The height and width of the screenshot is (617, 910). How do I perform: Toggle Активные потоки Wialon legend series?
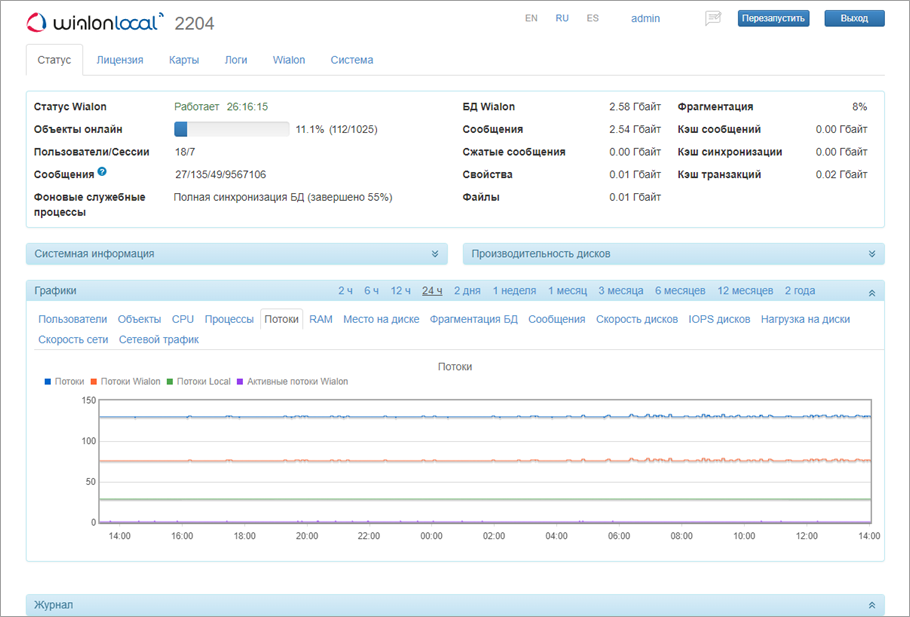[x=292, y=381]
